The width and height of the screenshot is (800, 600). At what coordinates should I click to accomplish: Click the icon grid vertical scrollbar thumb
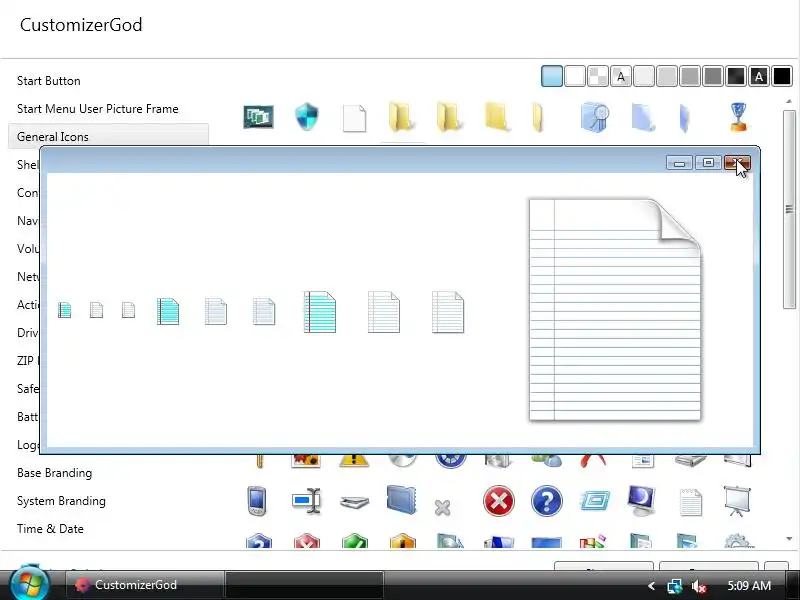(789, 209)
